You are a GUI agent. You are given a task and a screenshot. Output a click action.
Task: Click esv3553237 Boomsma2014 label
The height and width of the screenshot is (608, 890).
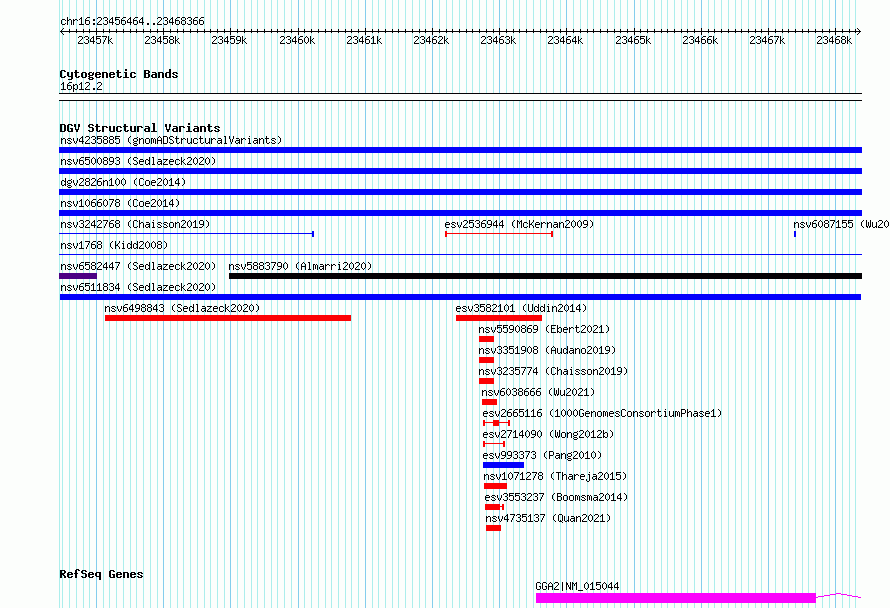point(556,497)
